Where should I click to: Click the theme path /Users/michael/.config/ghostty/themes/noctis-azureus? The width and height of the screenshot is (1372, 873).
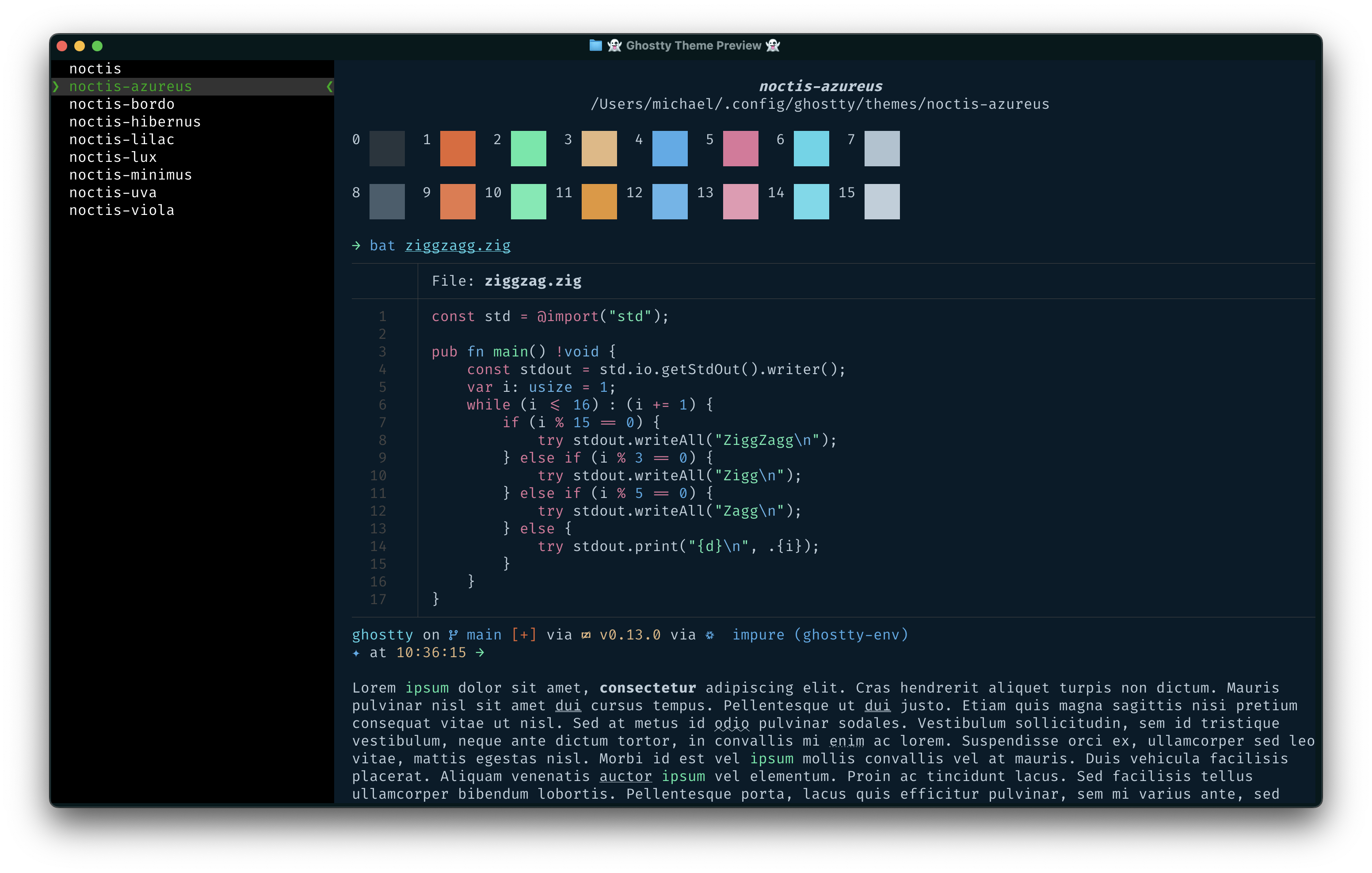(820, 104)
